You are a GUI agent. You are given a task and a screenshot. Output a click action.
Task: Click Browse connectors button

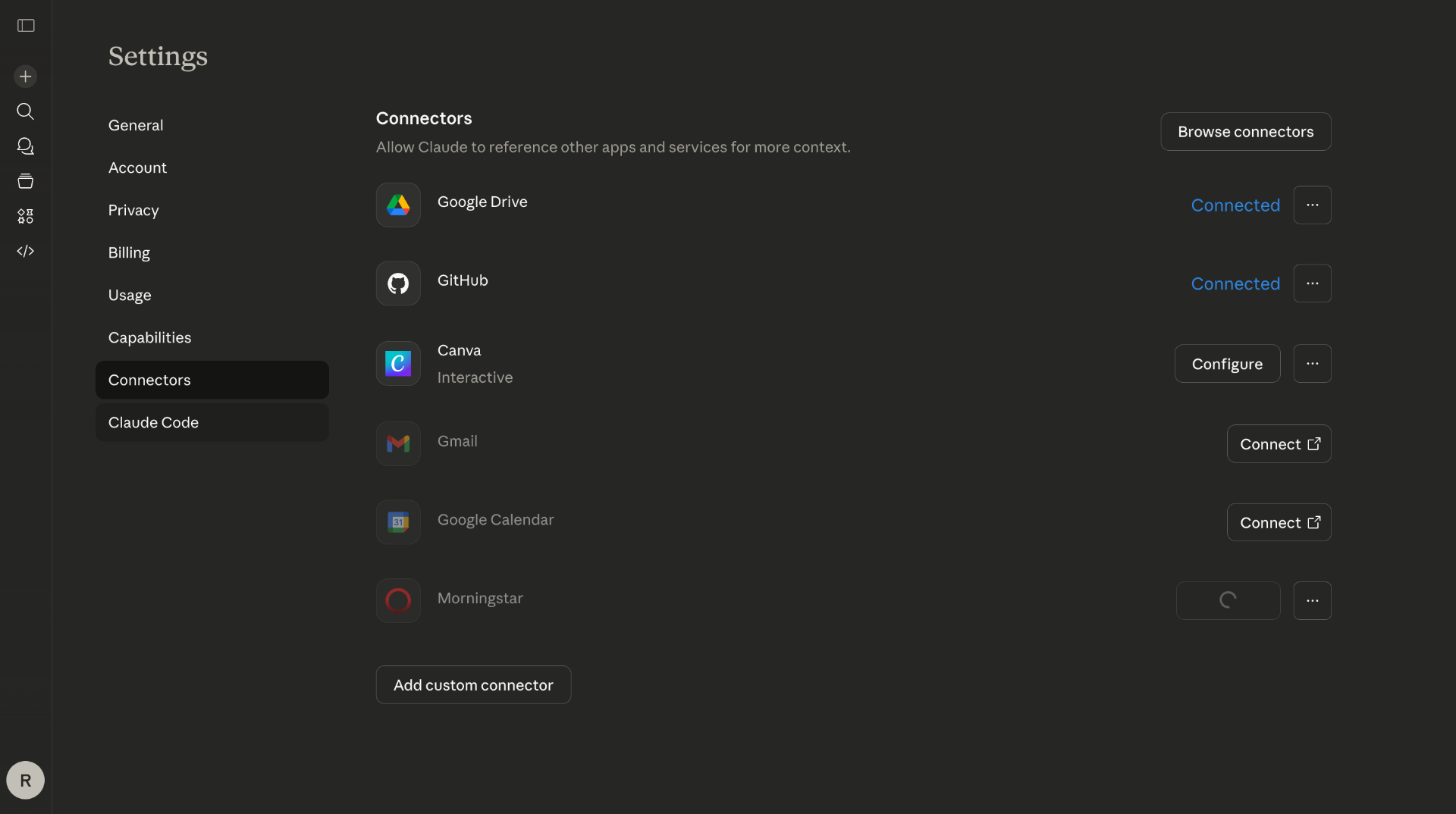[1246, 132]
